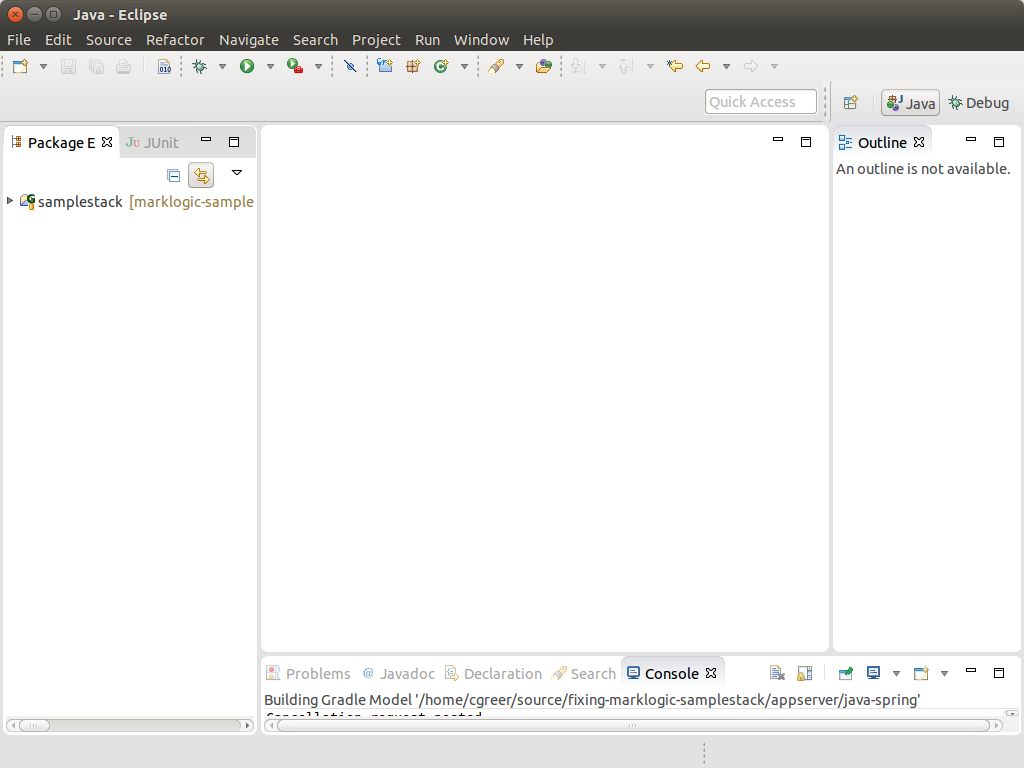This screenshot has width=1024, height=768.
Task: Click the Back navigation arrow
Action: point(703,66)
